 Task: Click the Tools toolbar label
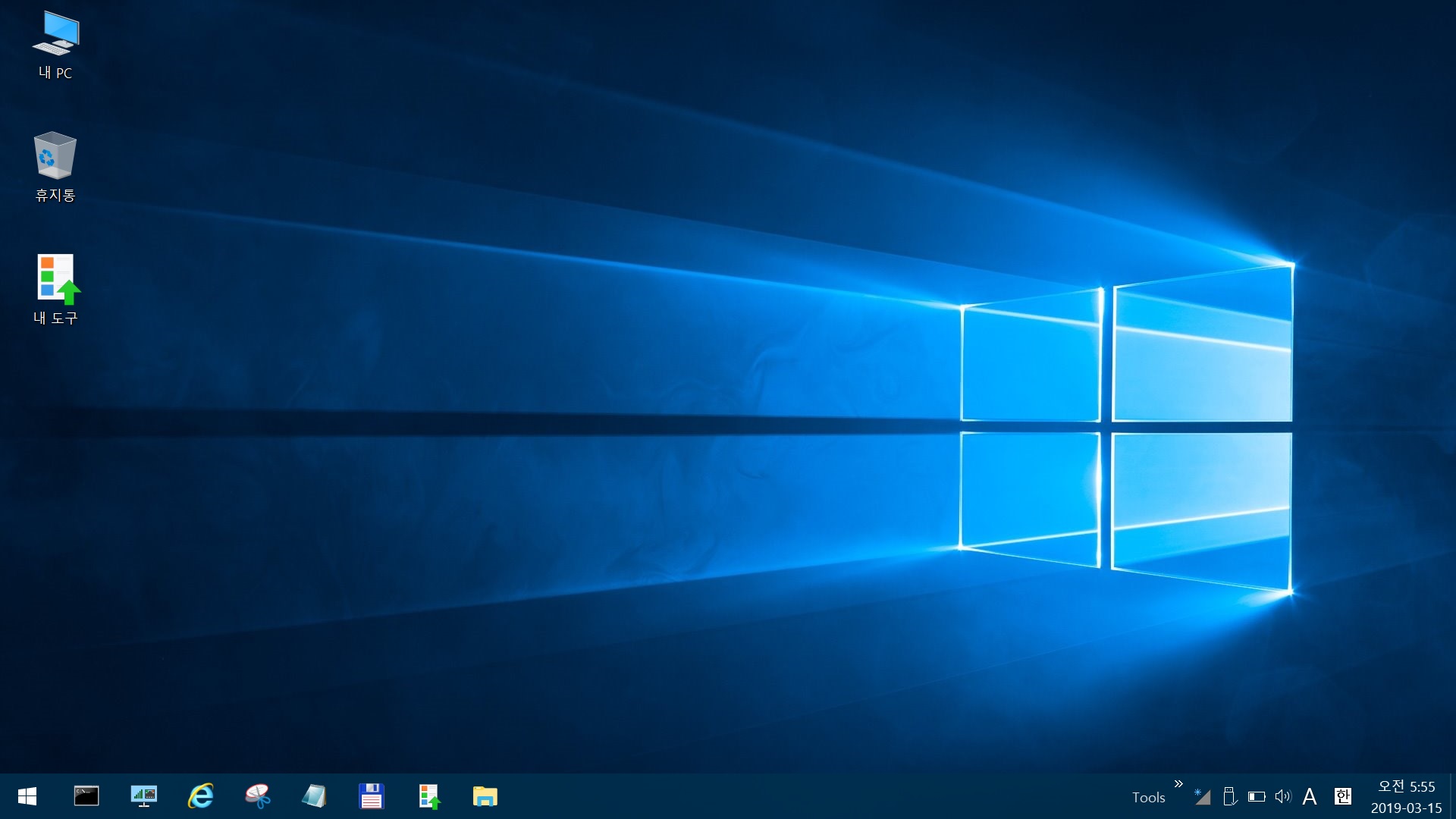[x=1148, y=798]
